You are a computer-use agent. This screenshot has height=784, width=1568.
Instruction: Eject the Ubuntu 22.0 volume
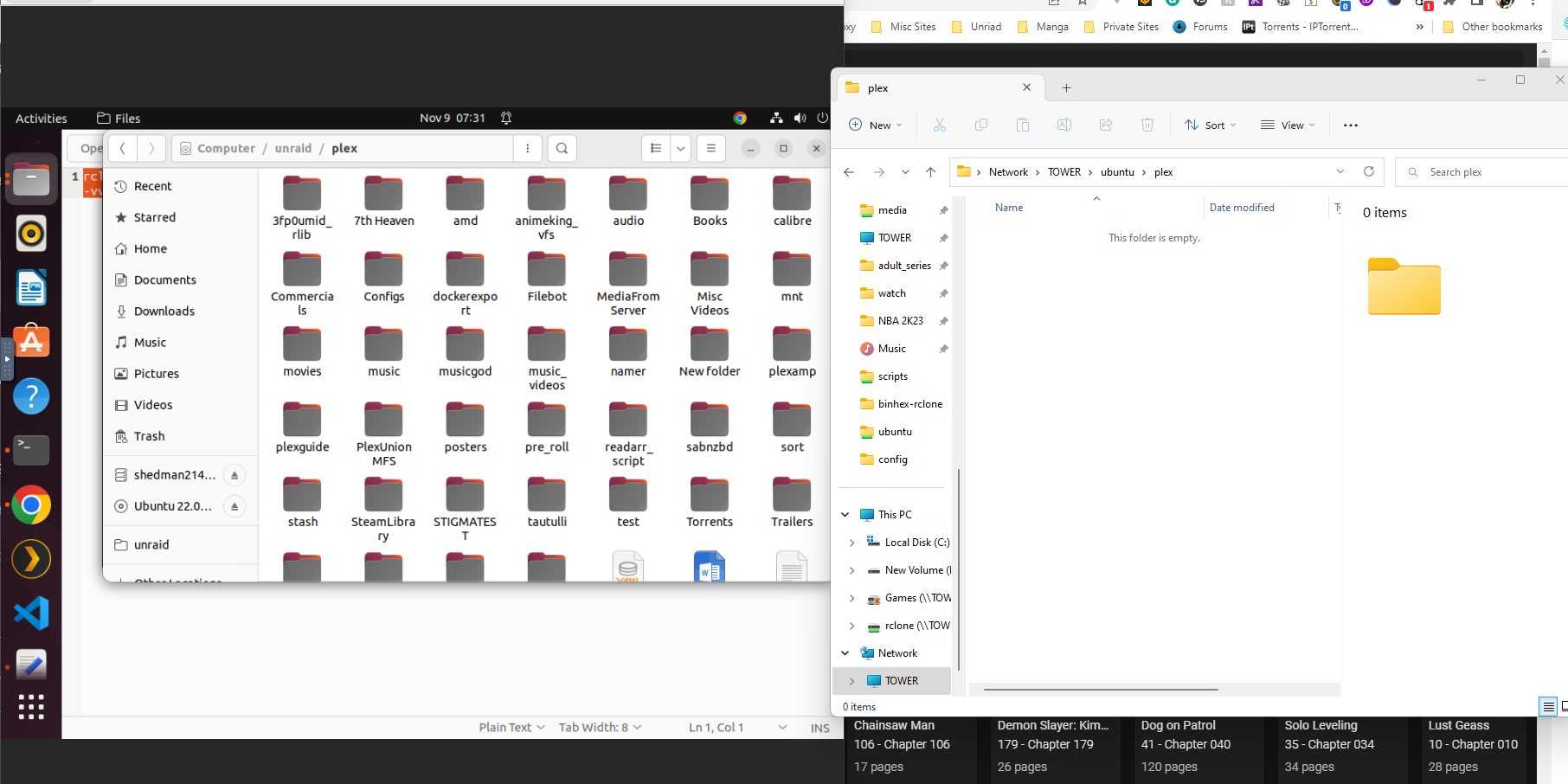[234, 506]
